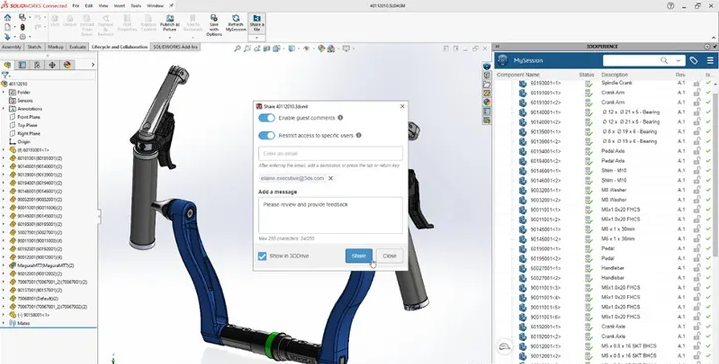This screenshot has width=719, height=364.
Task: Open the MySession hamburger menu
Action: (710, 61)
